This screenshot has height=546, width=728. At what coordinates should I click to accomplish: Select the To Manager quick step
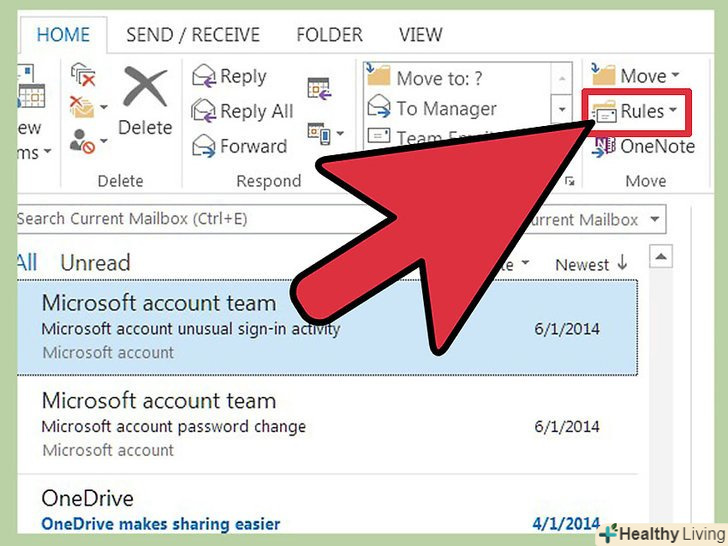(432, 109)
